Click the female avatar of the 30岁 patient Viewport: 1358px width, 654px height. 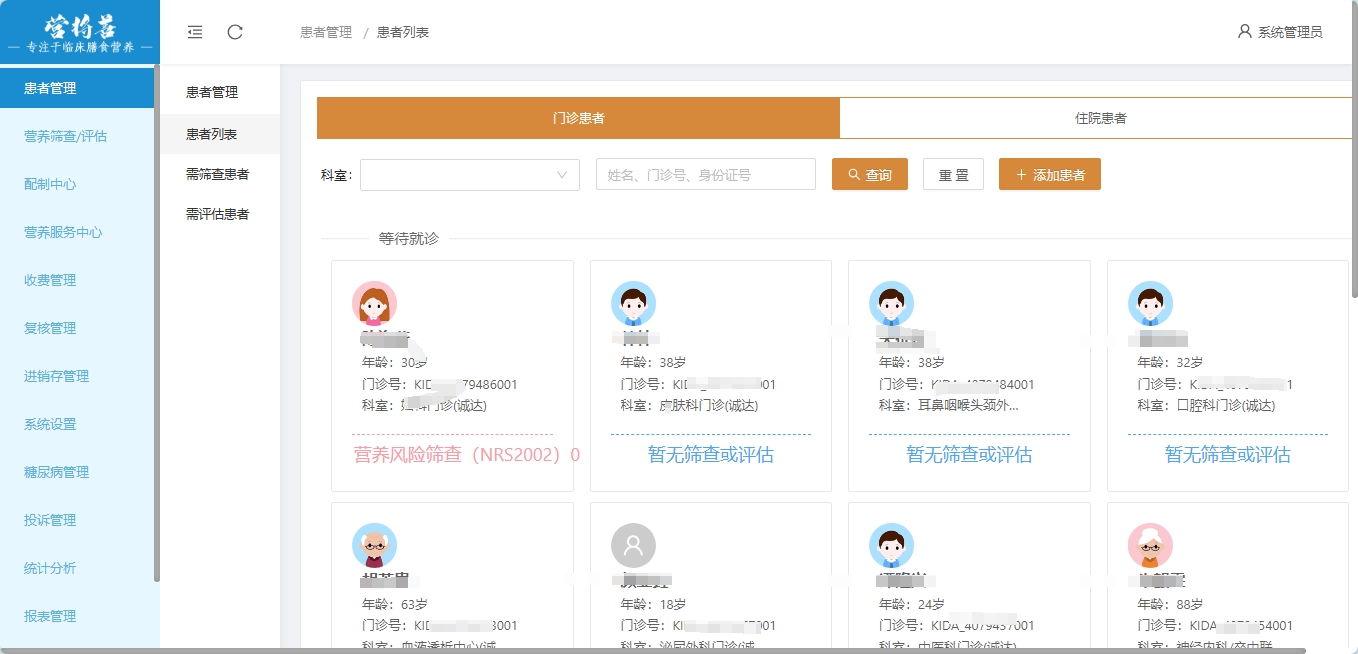point(374,303)
